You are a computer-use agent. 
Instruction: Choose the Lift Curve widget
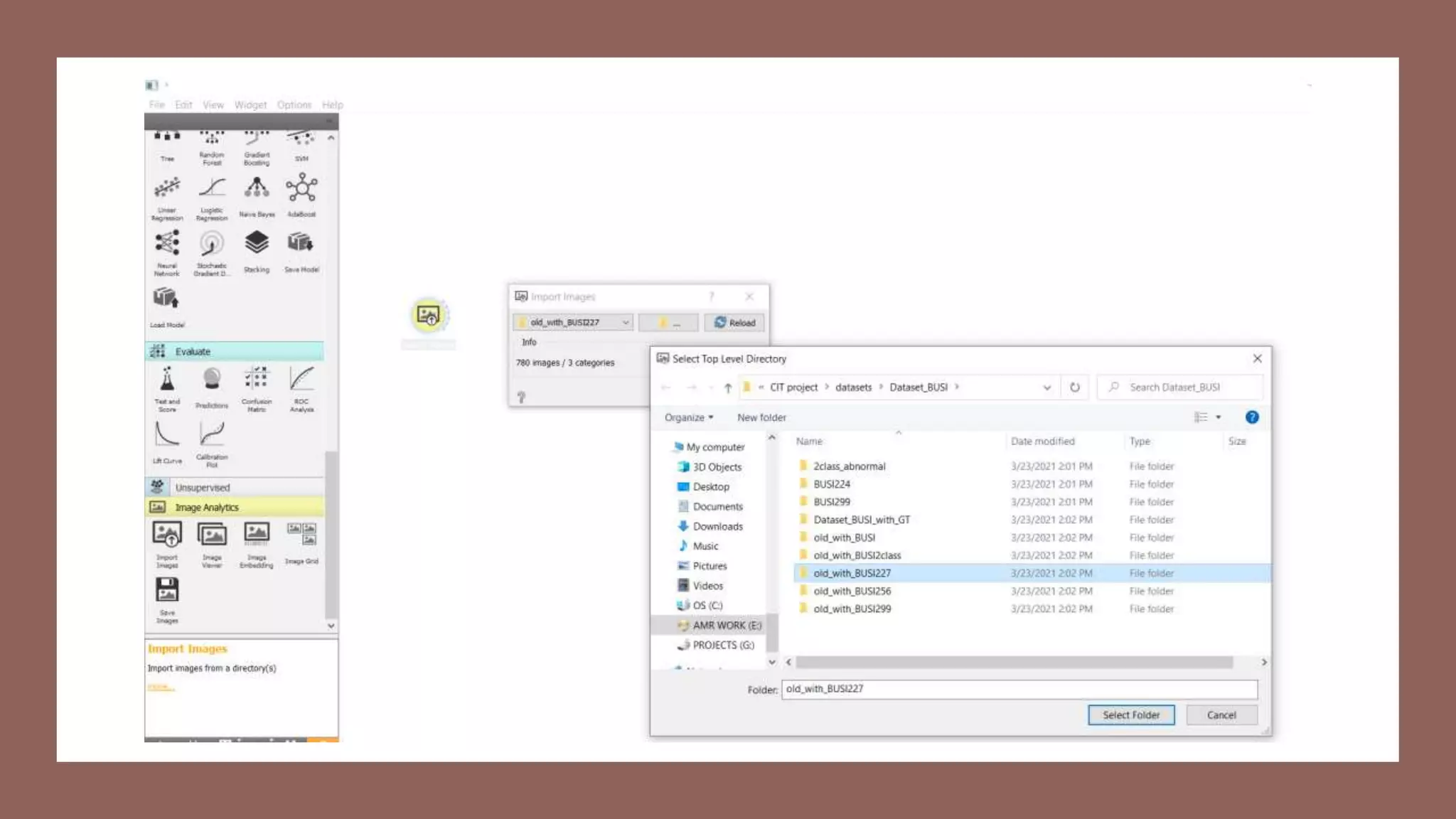[x=167, y=442]
